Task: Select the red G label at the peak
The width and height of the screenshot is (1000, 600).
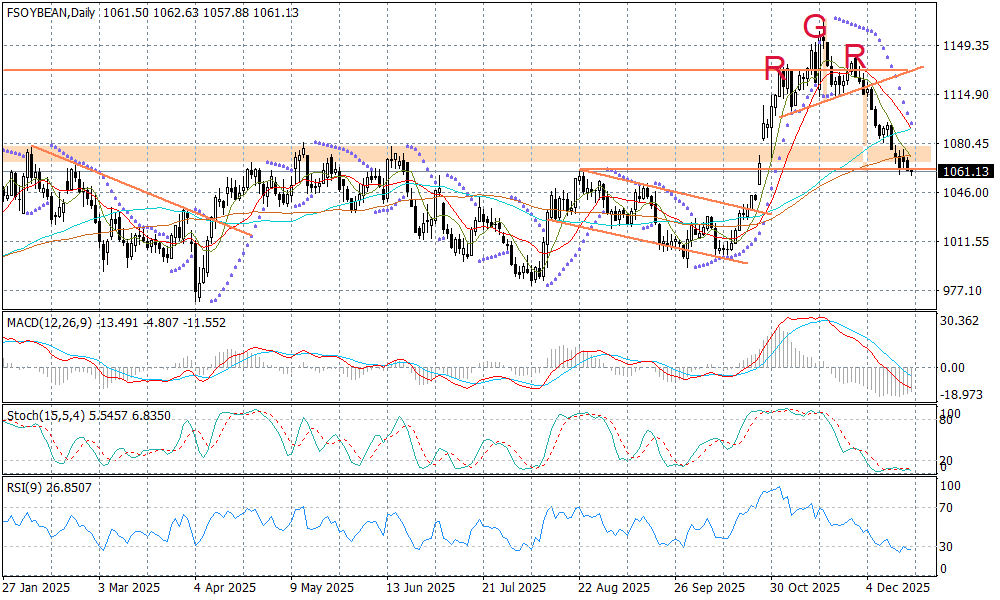Action: coord(815,27)
